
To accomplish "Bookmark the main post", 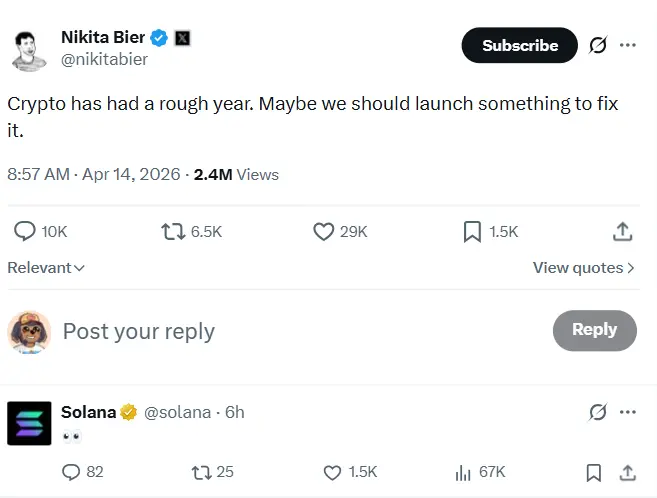I will [473, 231].
